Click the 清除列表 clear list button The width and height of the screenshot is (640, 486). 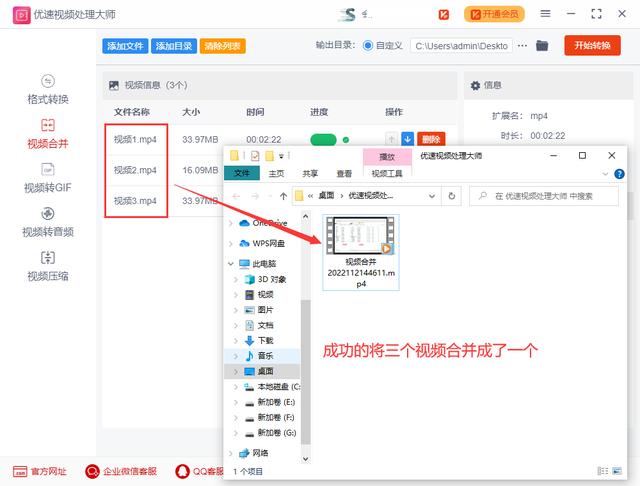point(222,46)
